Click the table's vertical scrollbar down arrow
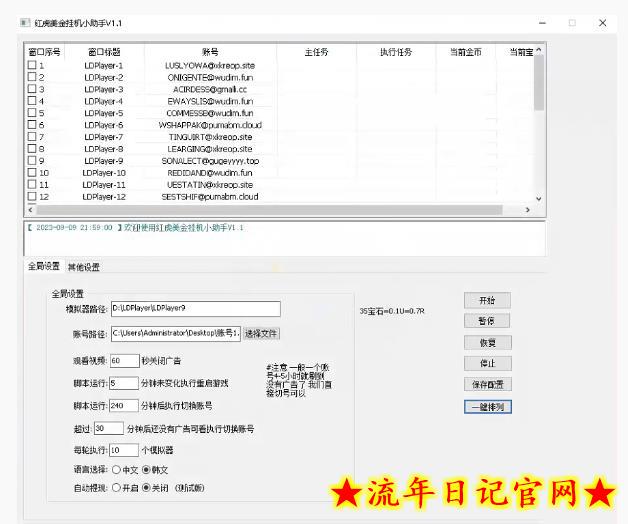 539,199
